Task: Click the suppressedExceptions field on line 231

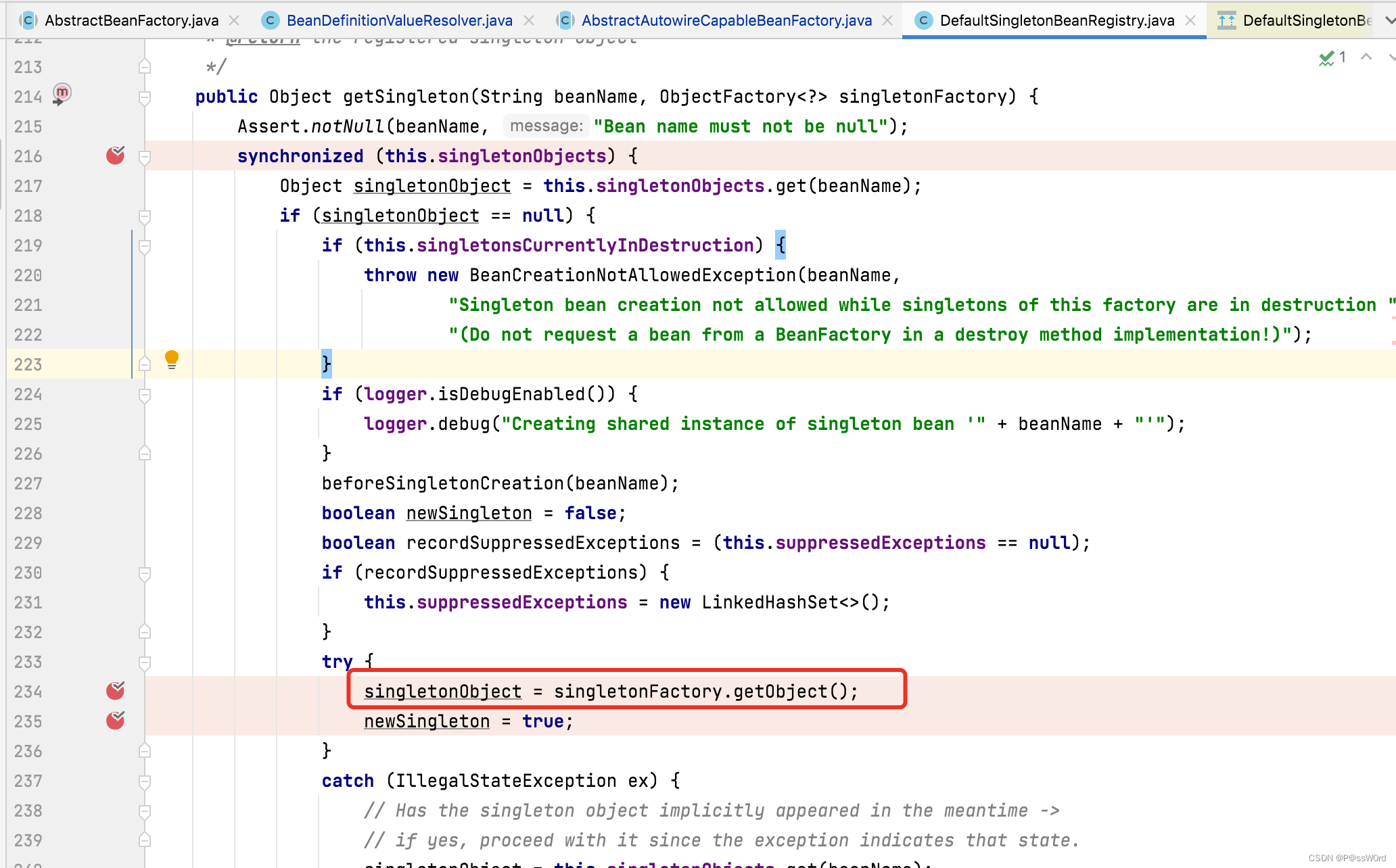Action: 521,602
